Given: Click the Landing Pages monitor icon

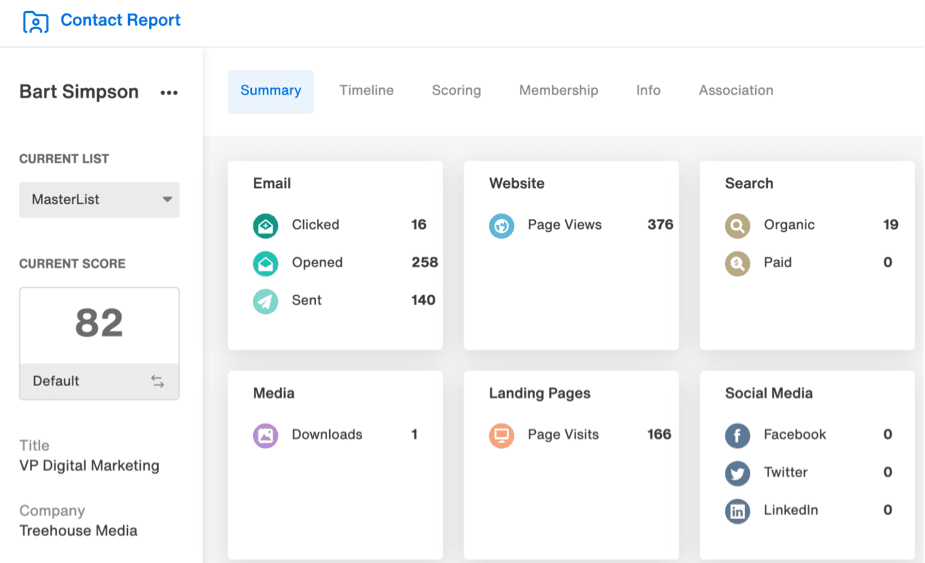Looking at the screenshot, I should (x=501, y=435).
